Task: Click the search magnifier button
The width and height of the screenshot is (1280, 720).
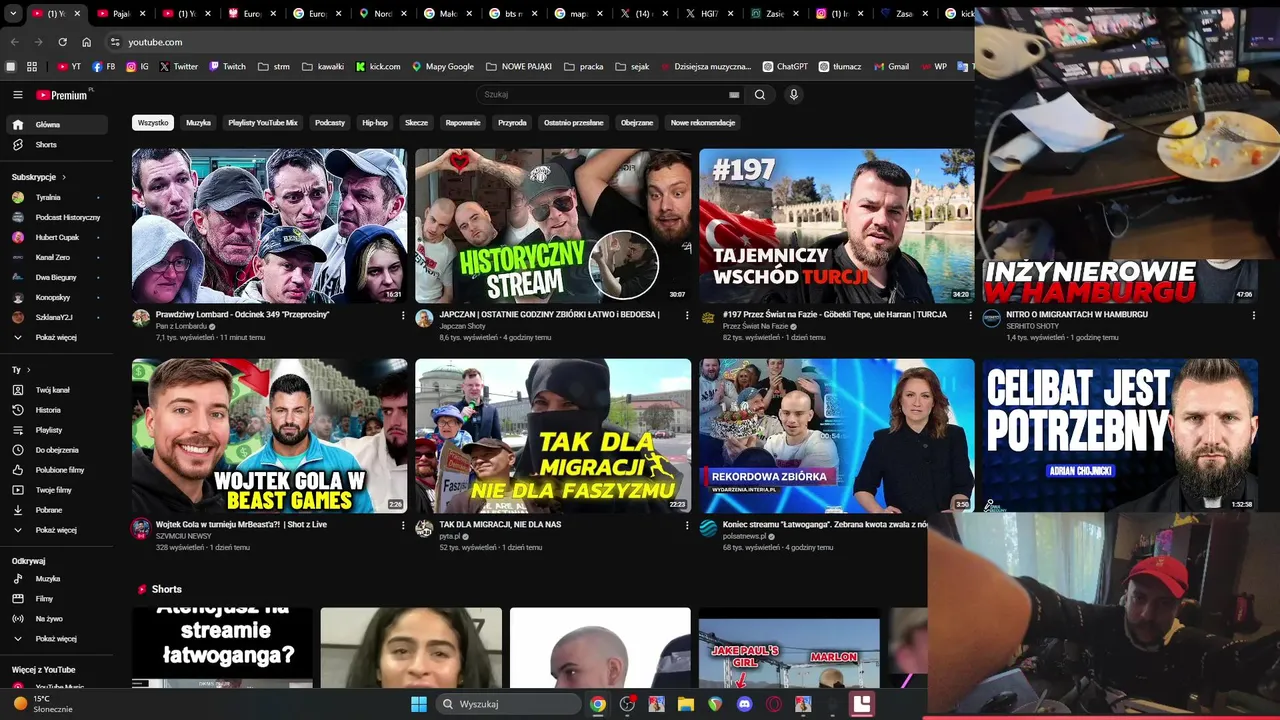Action: click(760, 95)
